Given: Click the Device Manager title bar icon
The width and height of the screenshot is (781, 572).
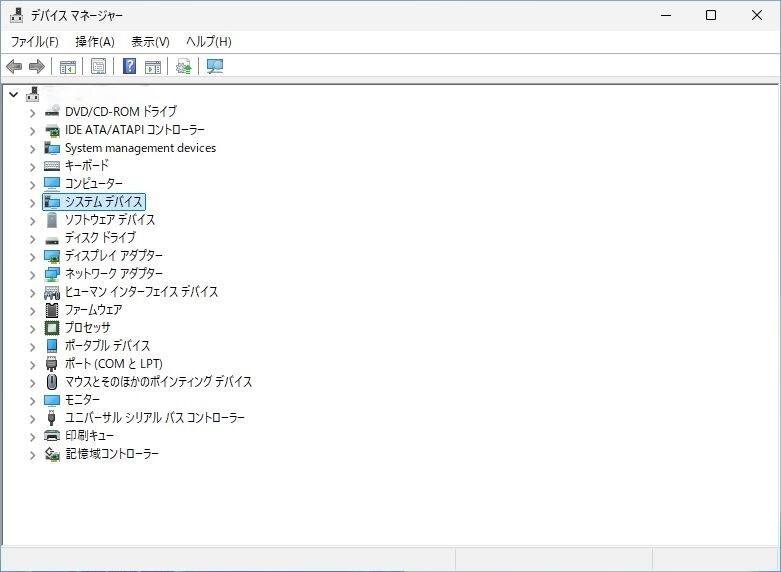Looking at the screenshot, I should (16, 15).
